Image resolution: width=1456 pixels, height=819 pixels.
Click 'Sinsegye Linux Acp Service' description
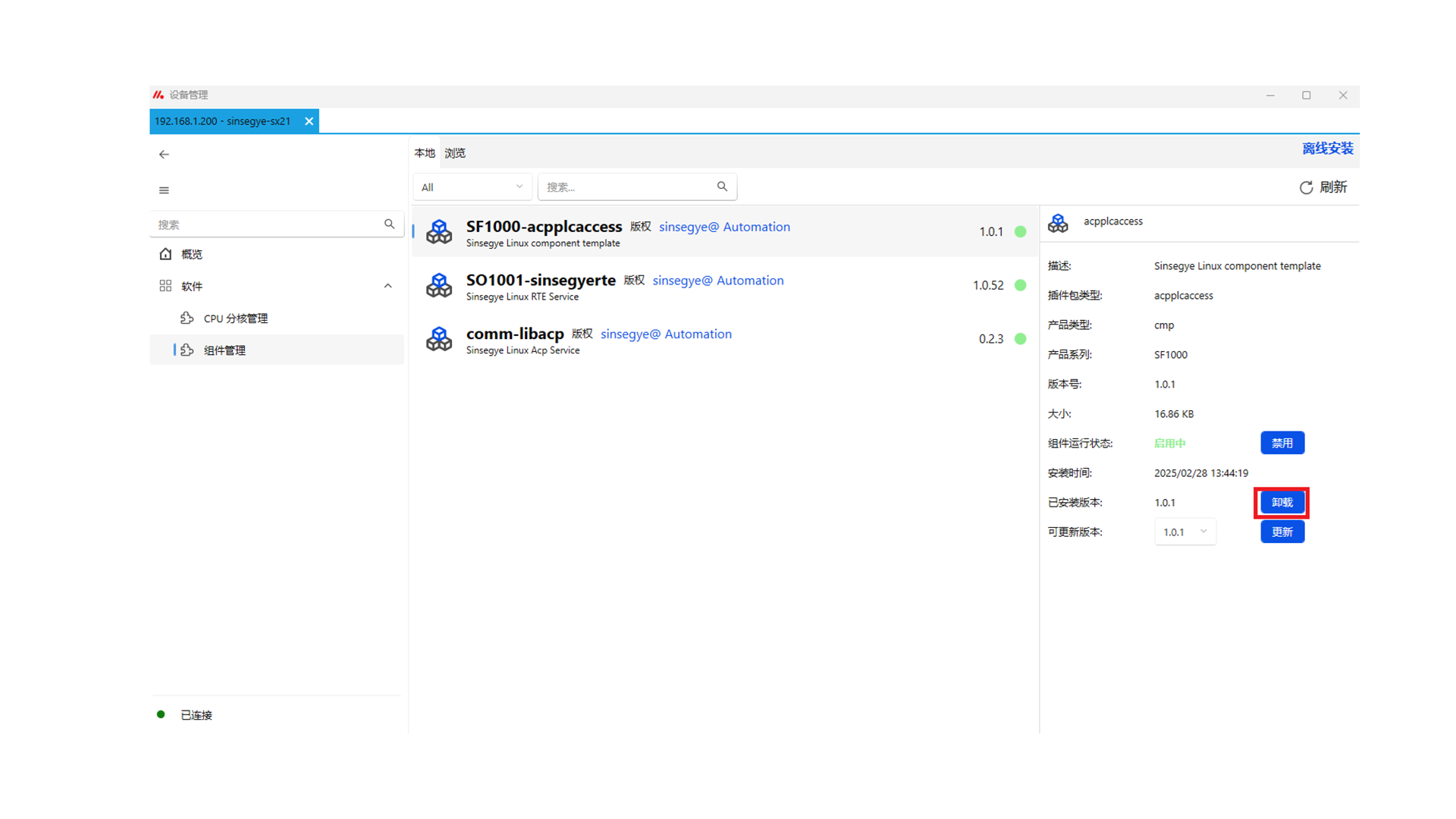523,350
